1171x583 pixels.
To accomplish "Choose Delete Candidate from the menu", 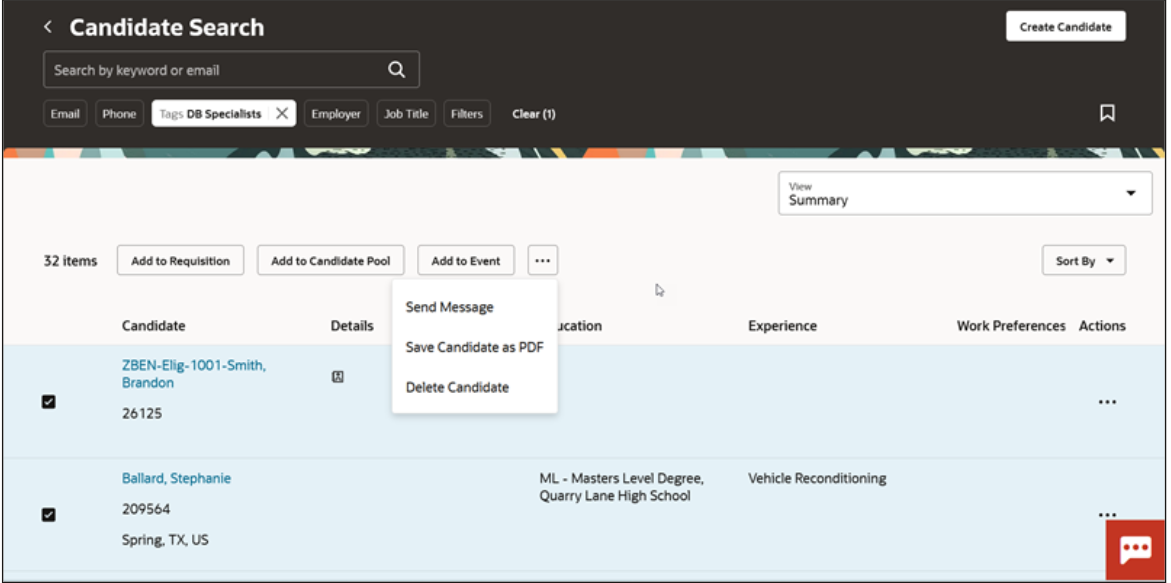I will pos(457,387).
